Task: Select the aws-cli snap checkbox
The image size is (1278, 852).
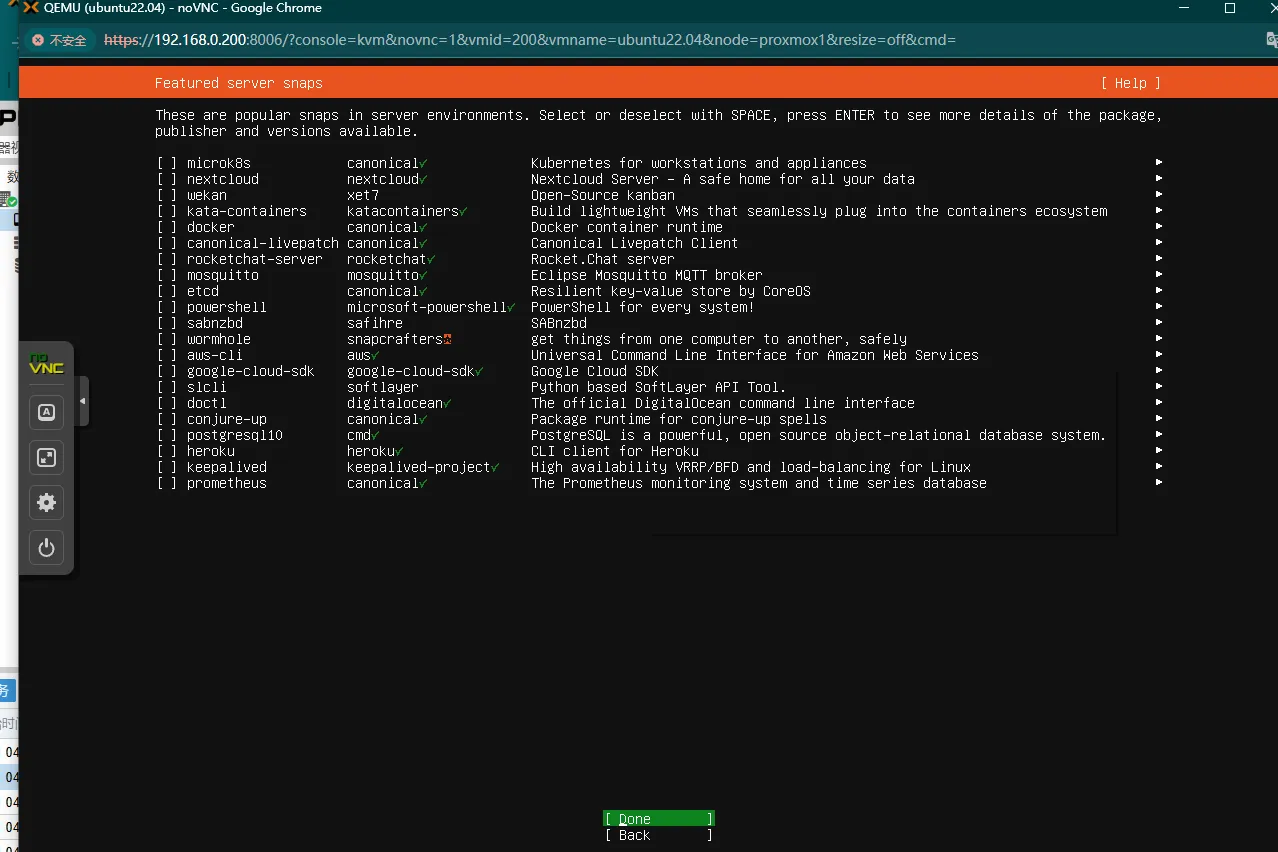Action: tap(167, 355)
